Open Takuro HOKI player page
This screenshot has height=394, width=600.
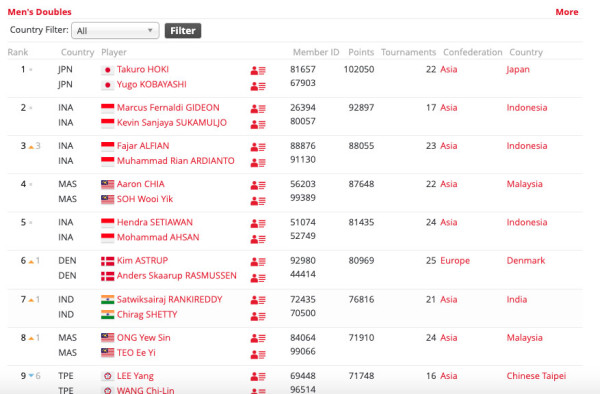(143, 69)
